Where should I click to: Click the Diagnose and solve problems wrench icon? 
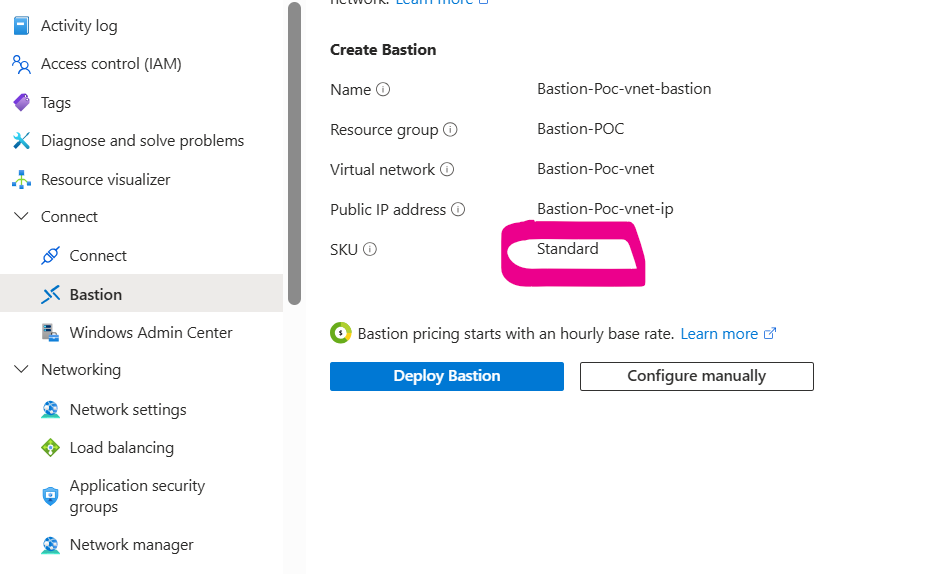(x=21, y=141)
